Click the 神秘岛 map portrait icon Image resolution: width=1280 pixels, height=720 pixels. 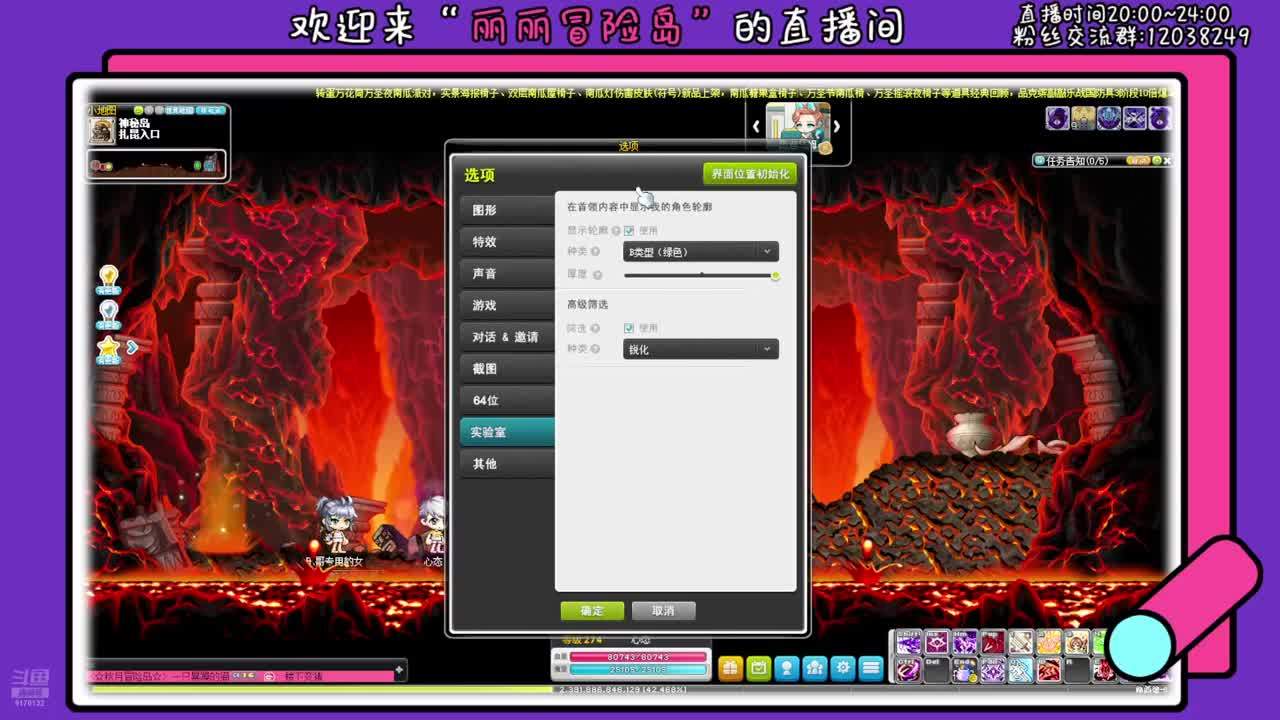(x=102, y=130)
